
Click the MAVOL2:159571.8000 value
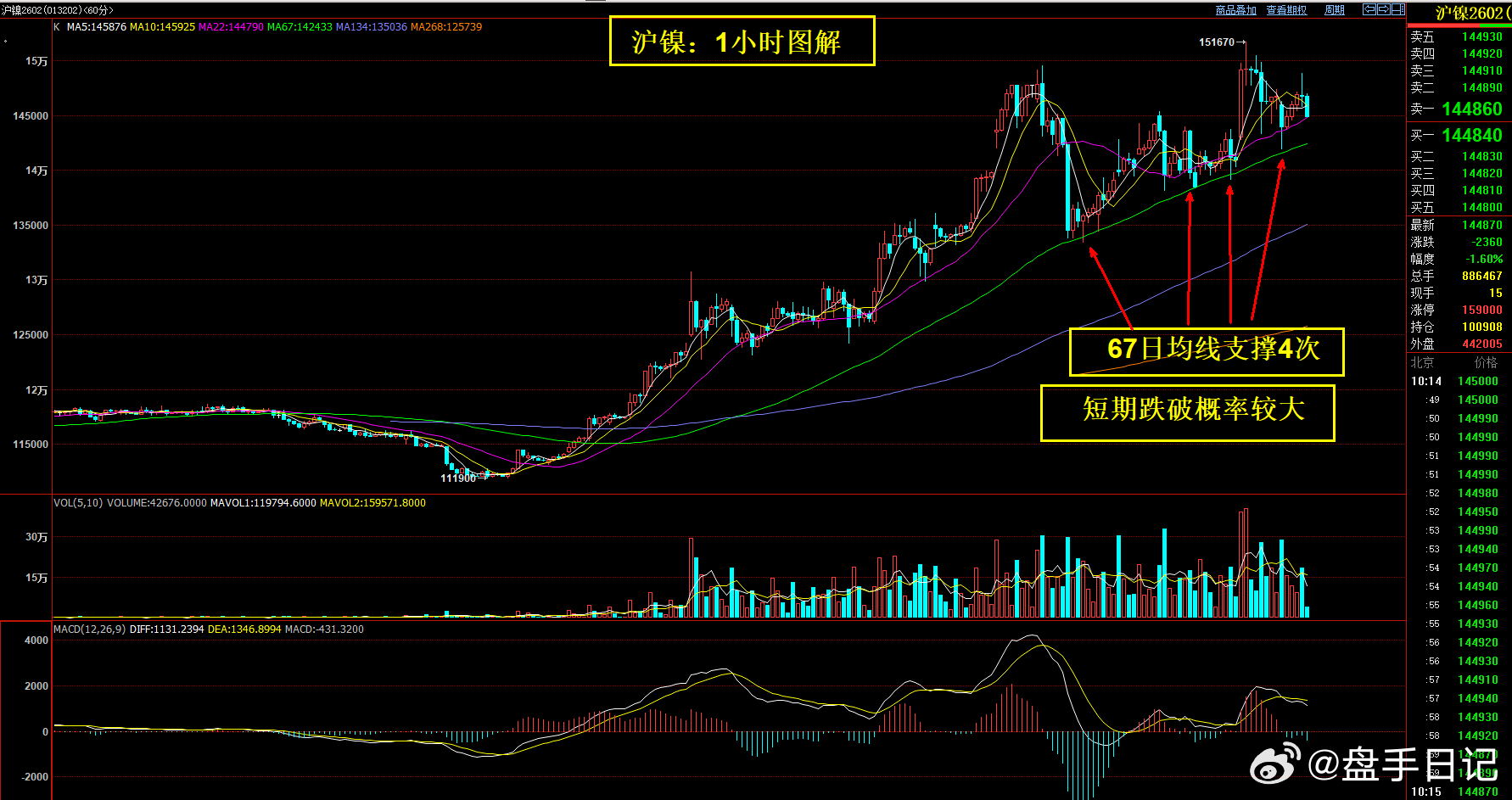(x=372, y=503)
